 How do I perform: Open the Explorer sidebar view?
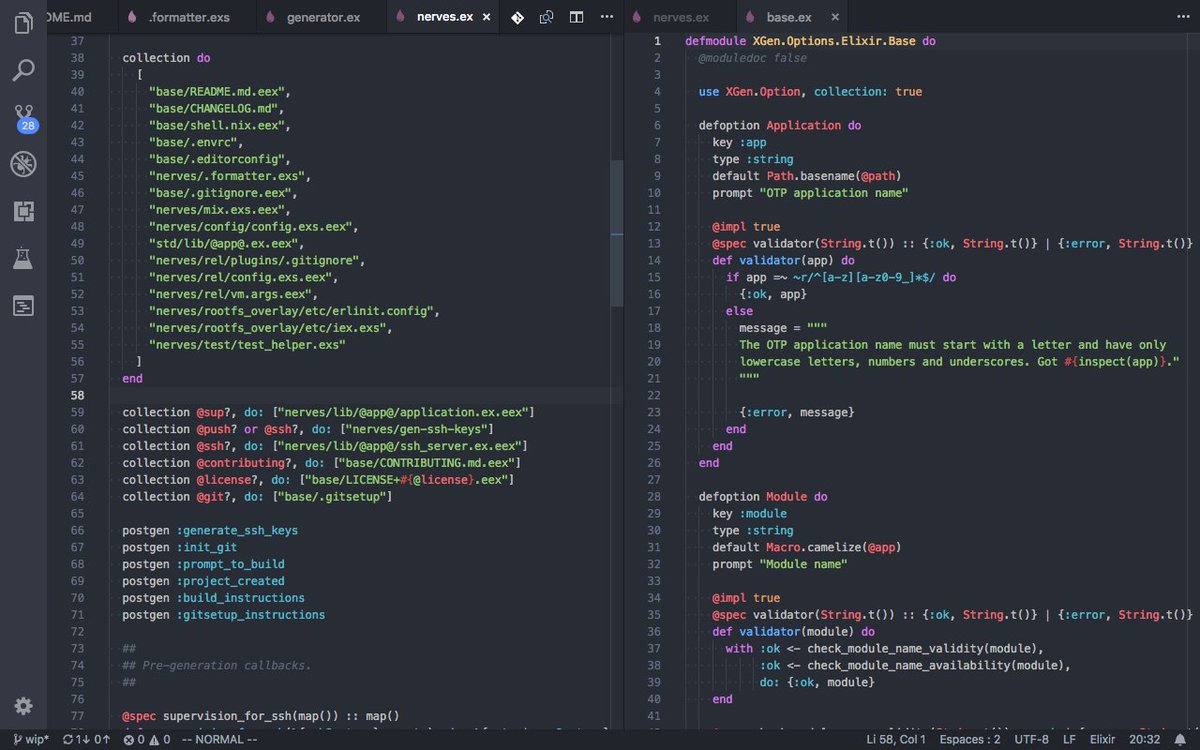click(x=22, y=22)
